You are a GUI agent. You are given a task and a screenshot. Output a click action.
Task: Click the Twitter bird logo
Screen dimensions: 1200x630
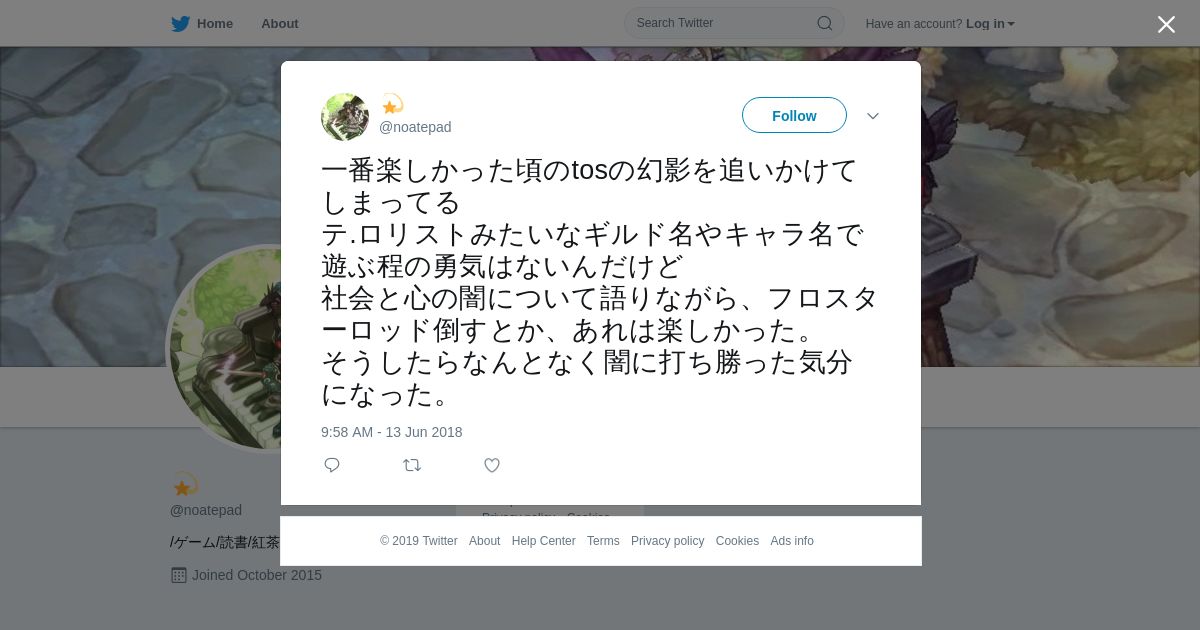tap(180, 24)
